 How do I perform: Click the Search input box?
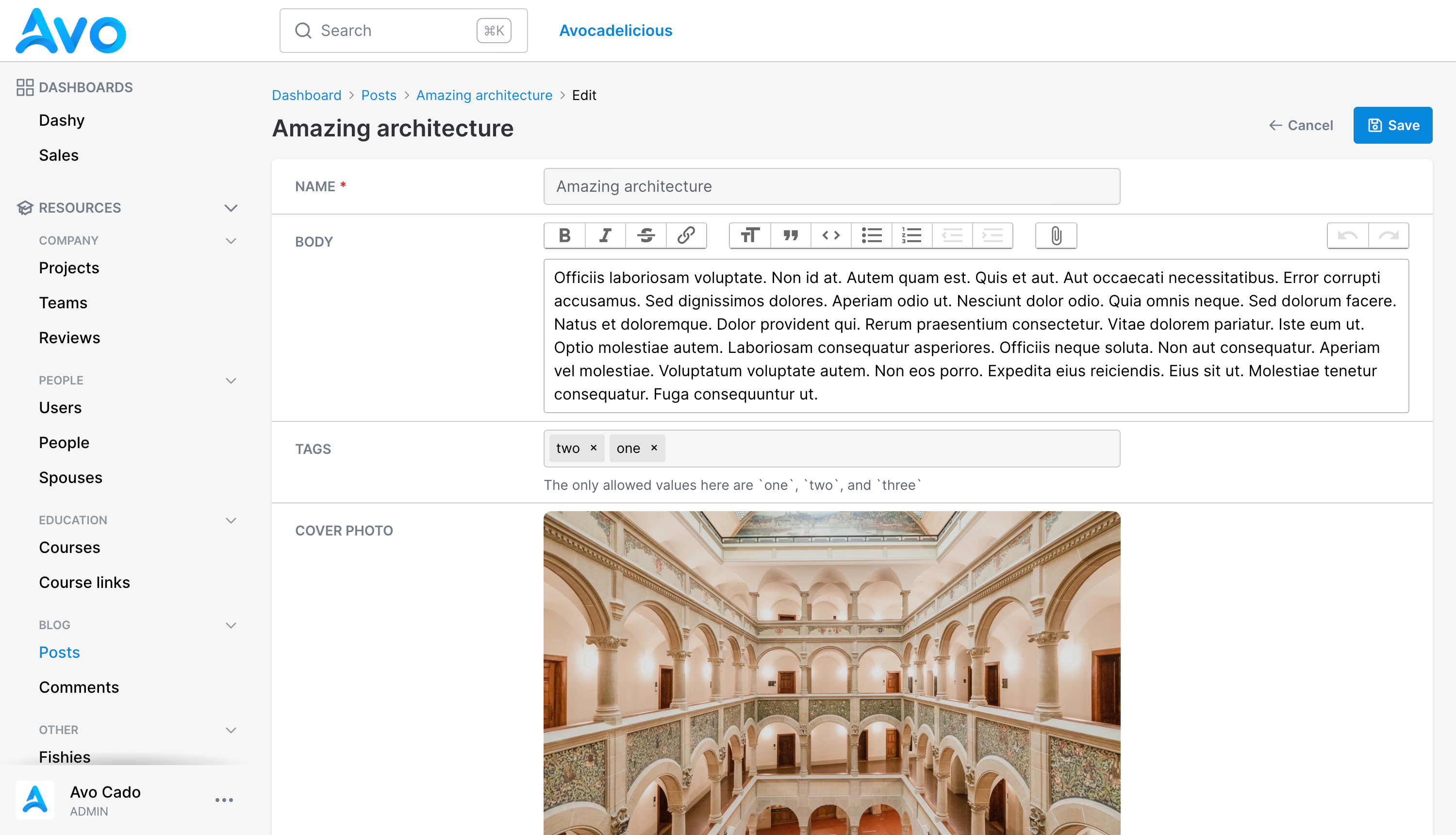403,31
